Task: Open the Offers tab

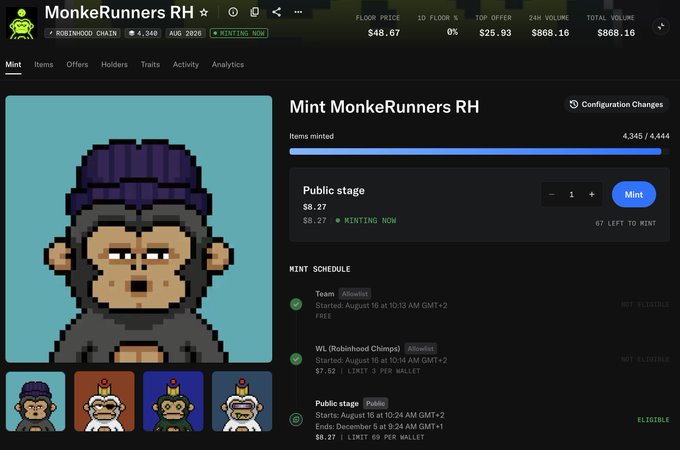Action: pos(77,65)
